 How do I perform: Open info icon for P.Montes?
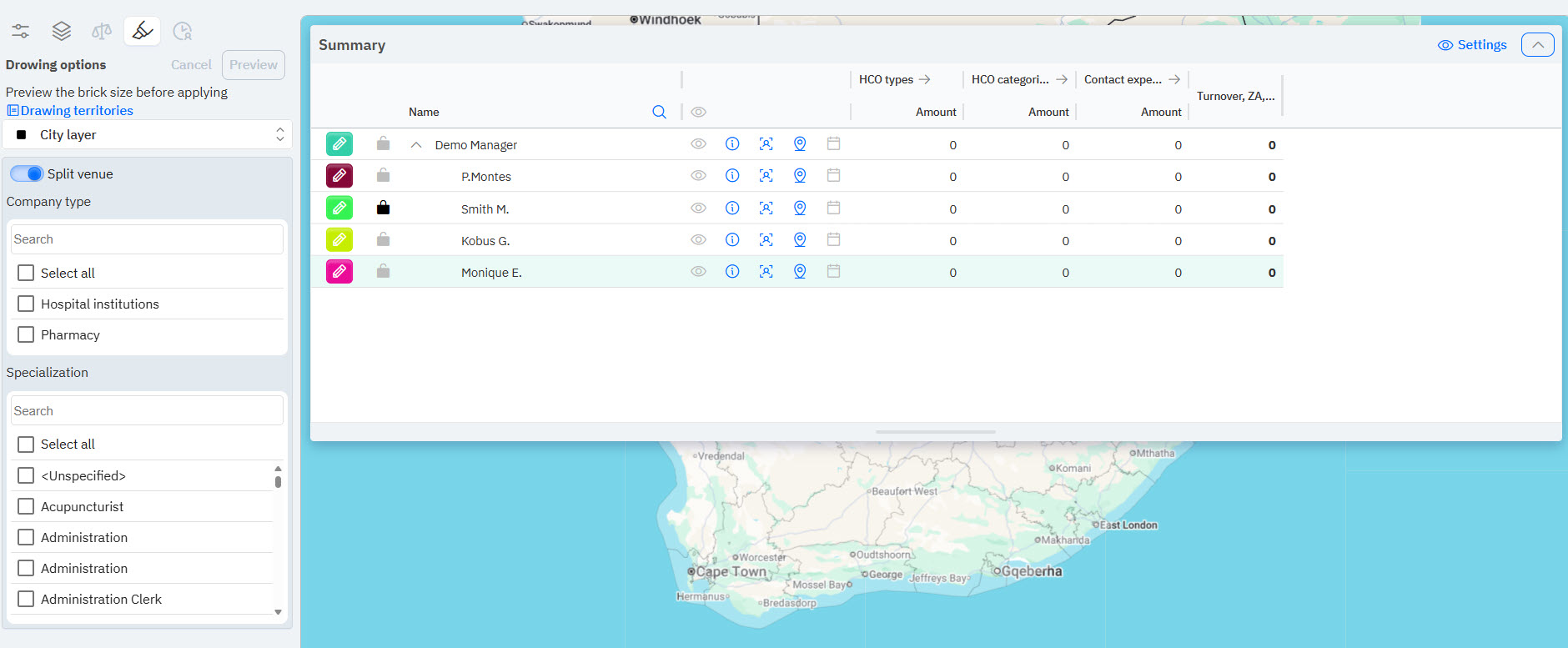[x=732, y=176]
